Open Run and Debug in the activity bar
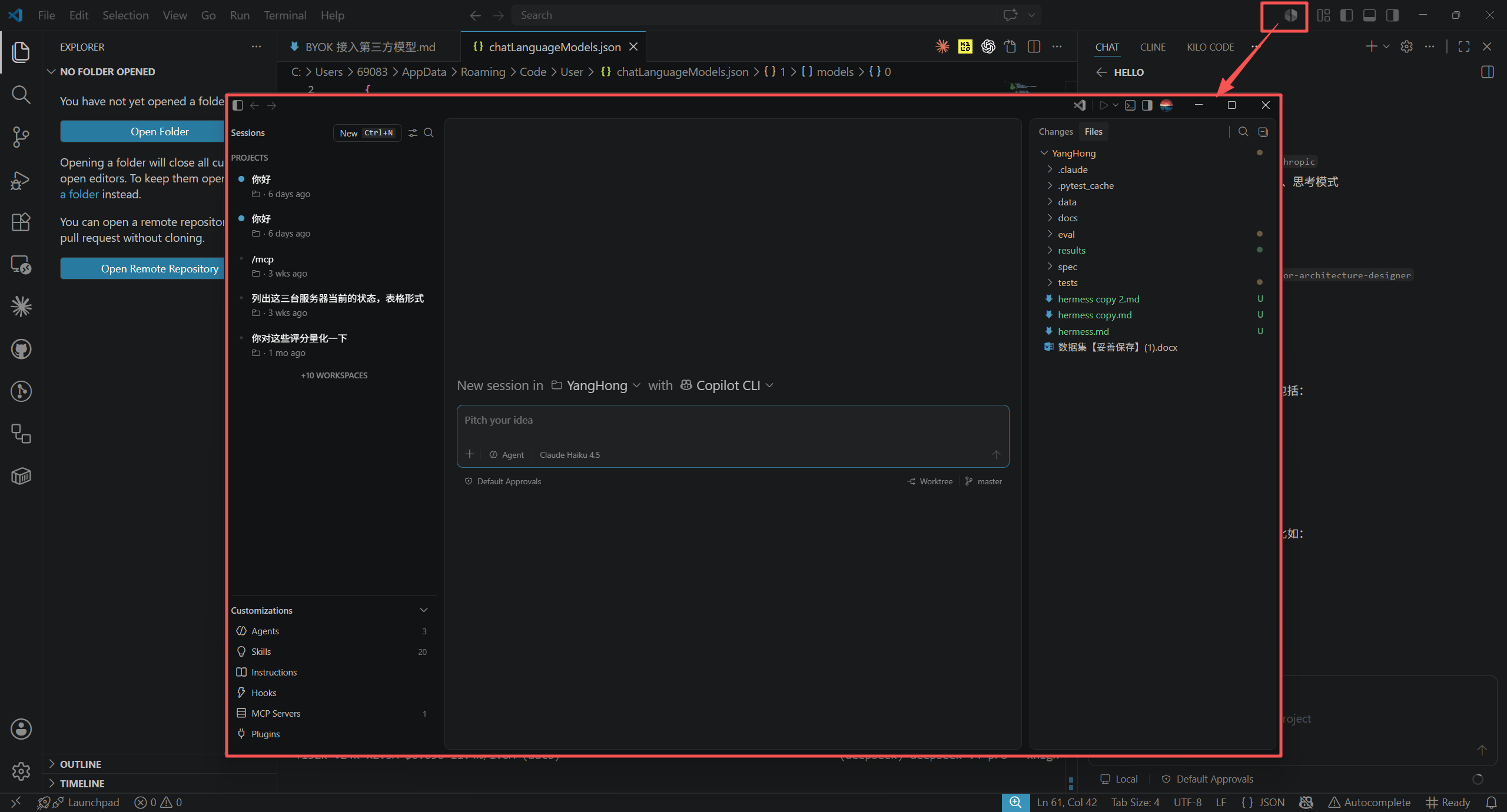The height and width of the screenshot is (812, 1507). [21, 179]
